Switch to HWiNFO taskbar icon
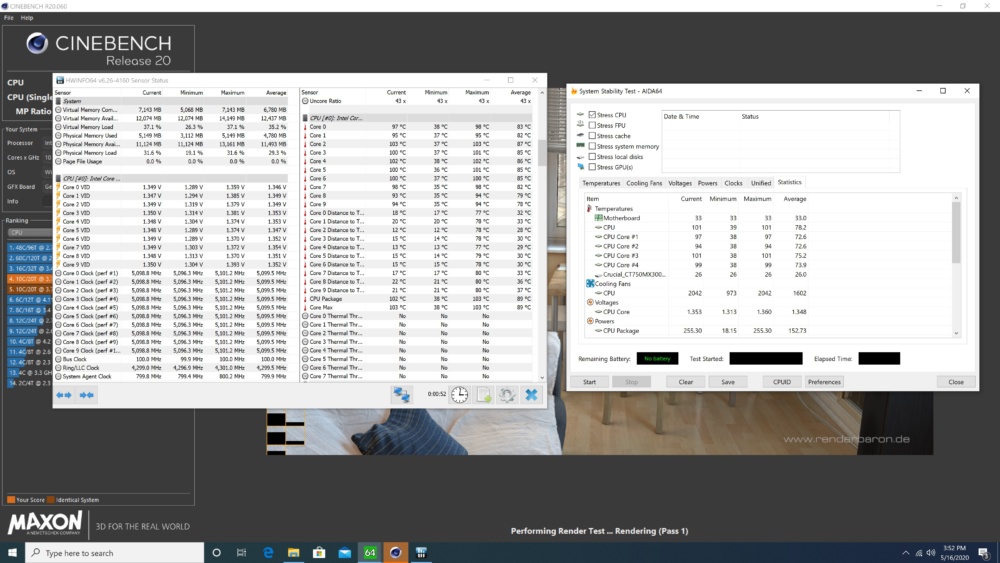Screen dimensions: 1000x563 [421, 553]
